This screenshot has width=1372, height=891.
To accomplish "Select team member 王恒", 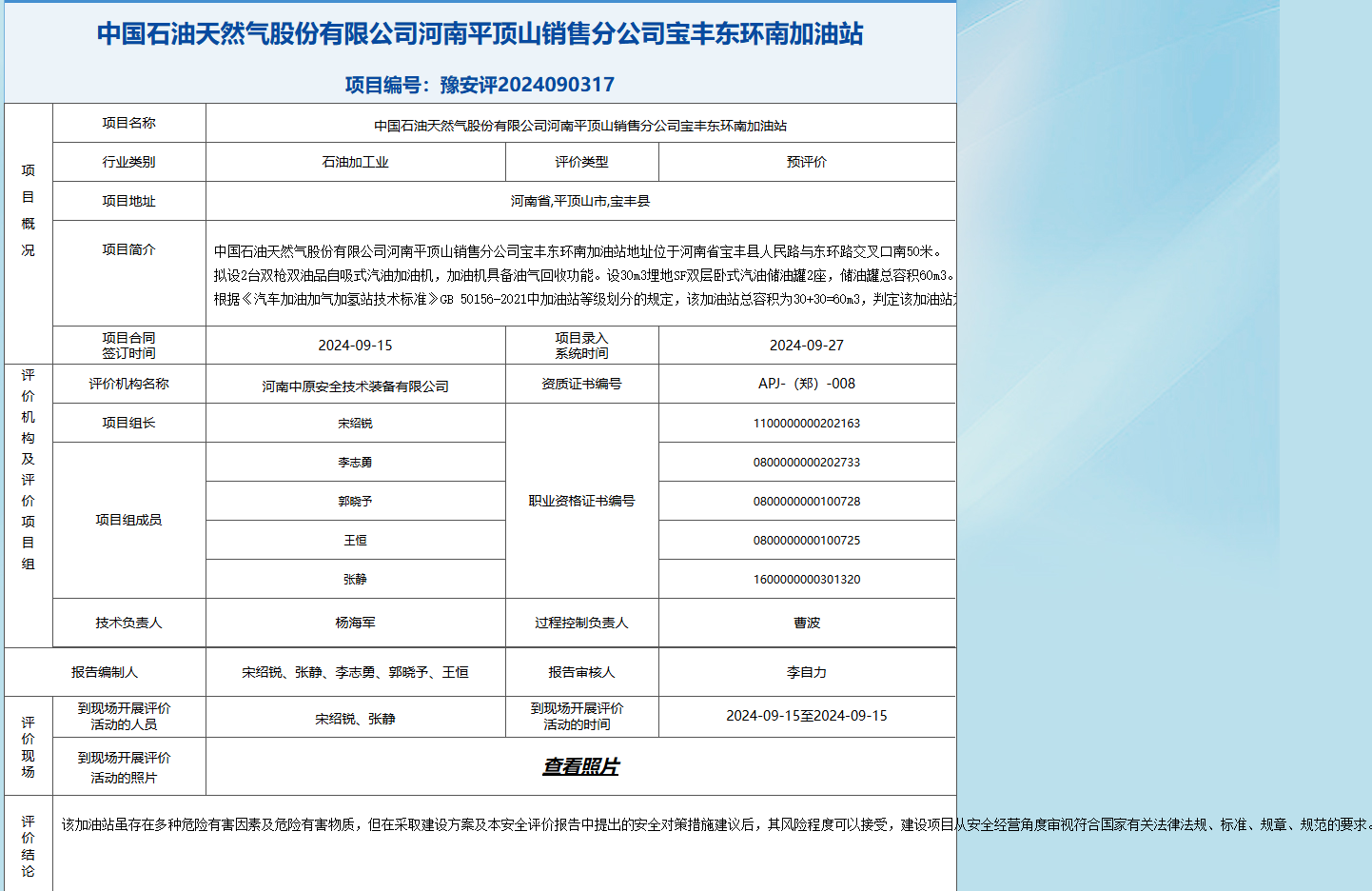I will (356, 540).
